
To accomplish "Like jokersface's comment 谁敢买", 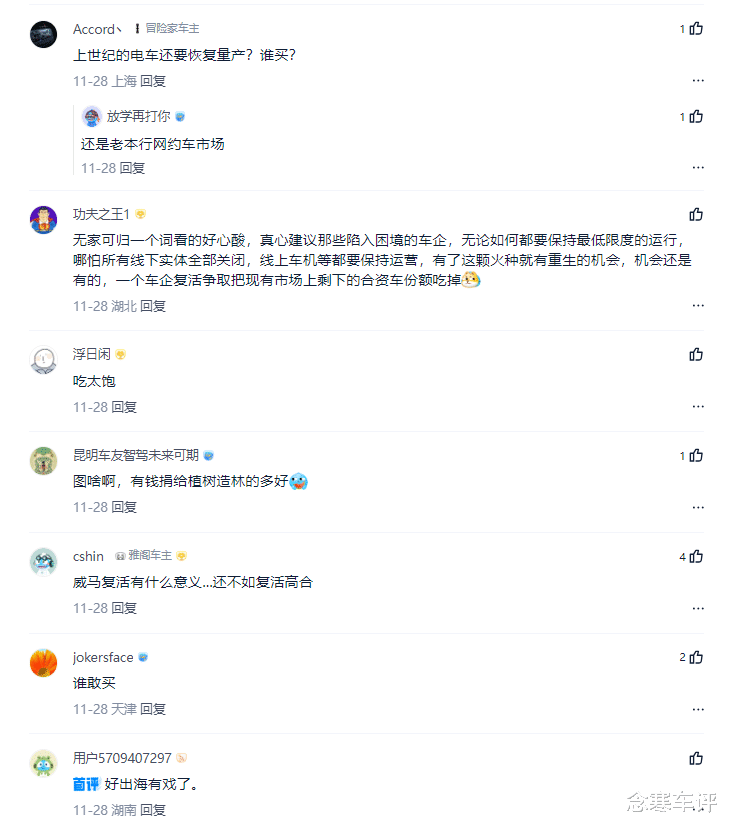I will [696, 658].
